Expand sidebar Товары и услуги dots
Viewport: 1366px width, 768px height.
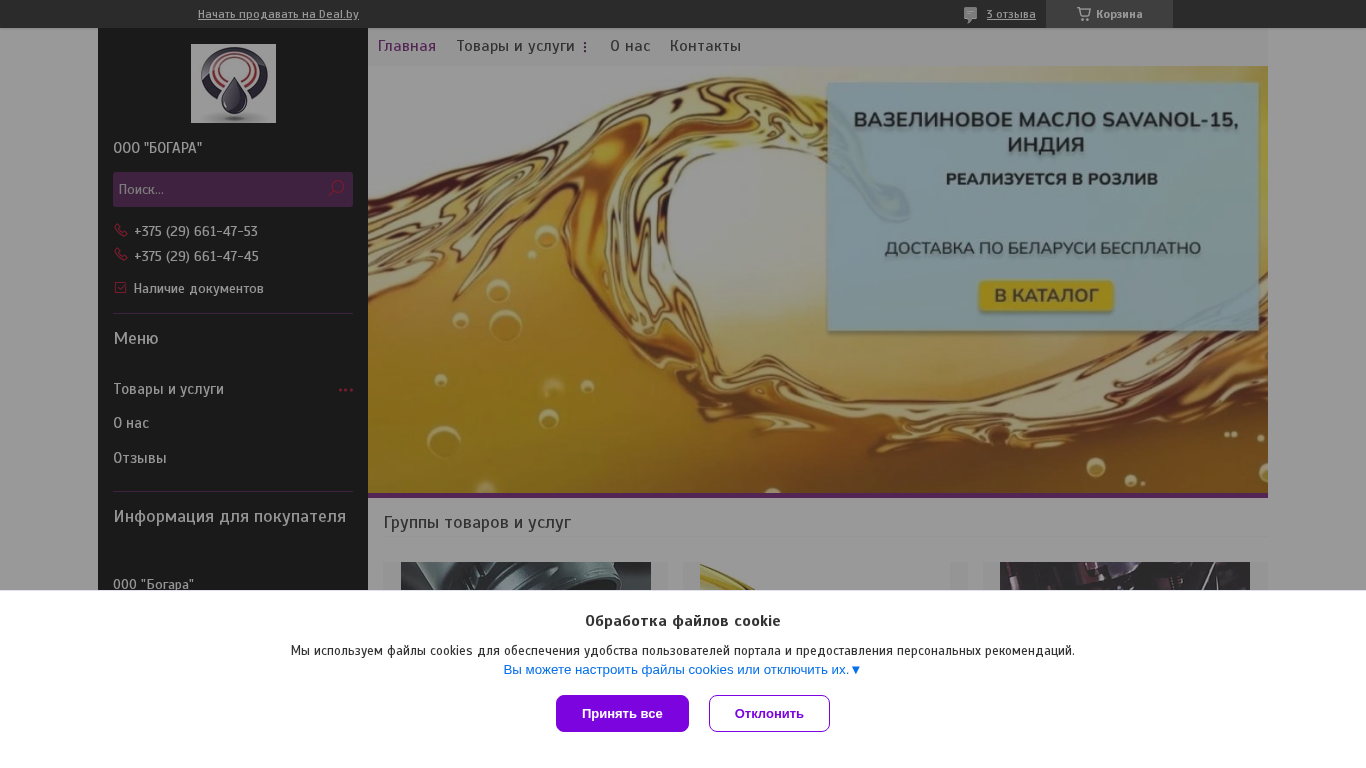click(346, 390)
